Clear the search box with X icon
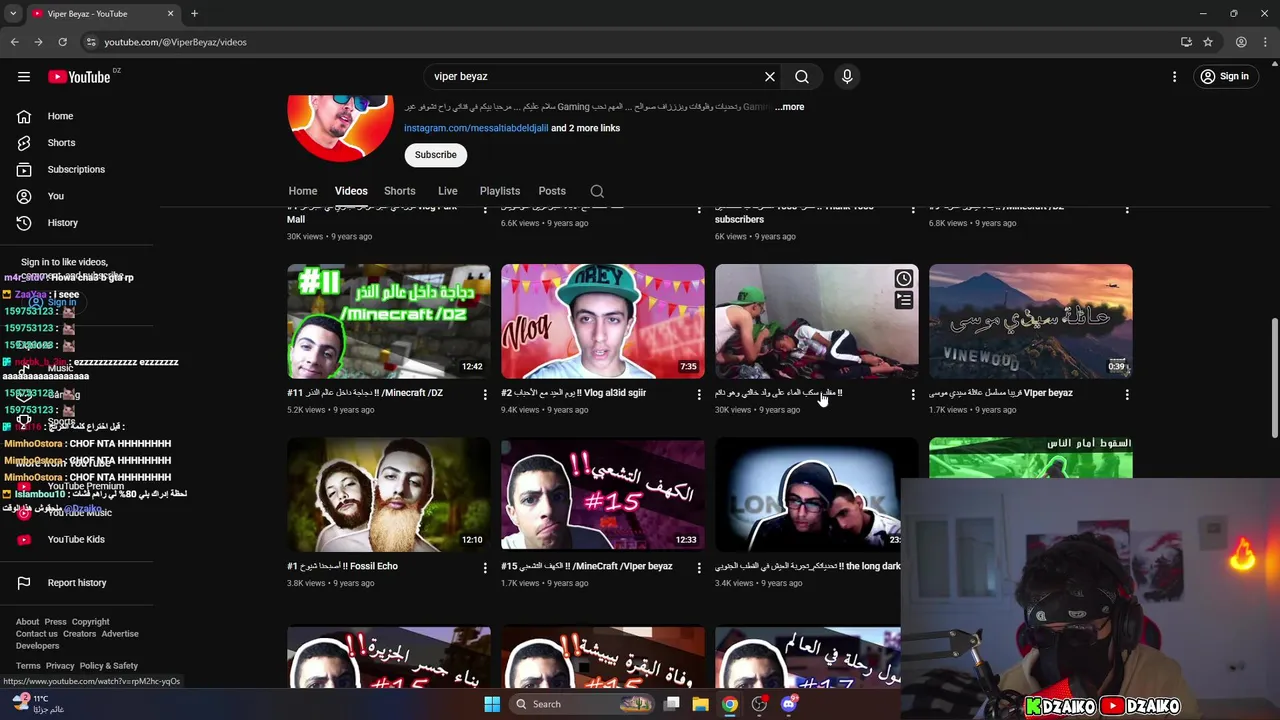 pos(770,76)
